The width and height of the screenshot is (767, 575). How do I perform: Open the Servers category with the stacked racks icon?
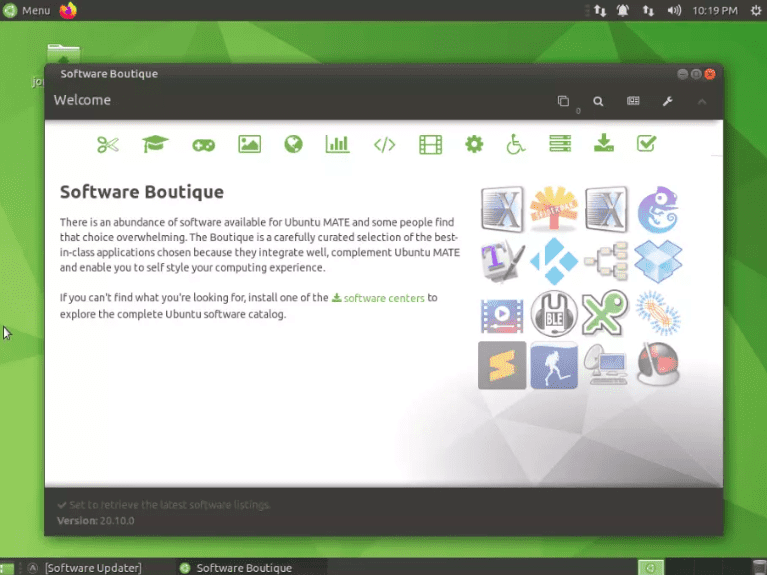pos(560,144)
